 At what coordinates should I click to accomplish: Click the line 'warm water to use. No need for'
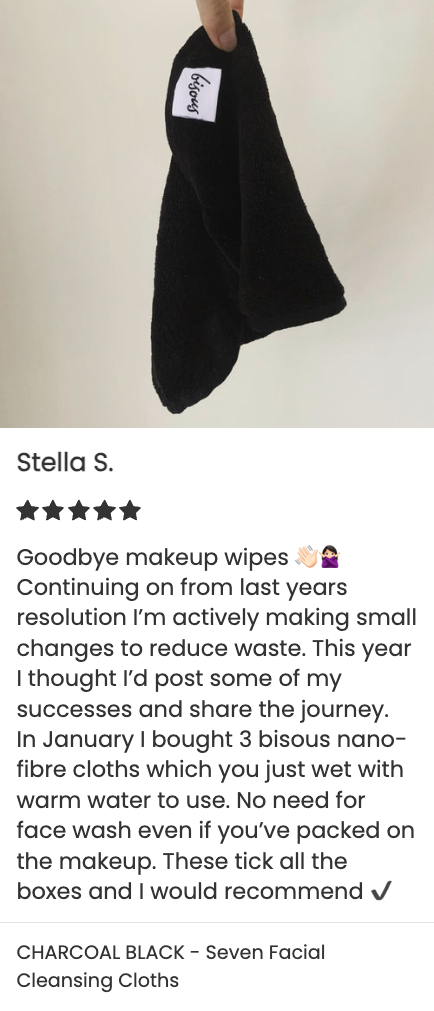coord(191,800)
